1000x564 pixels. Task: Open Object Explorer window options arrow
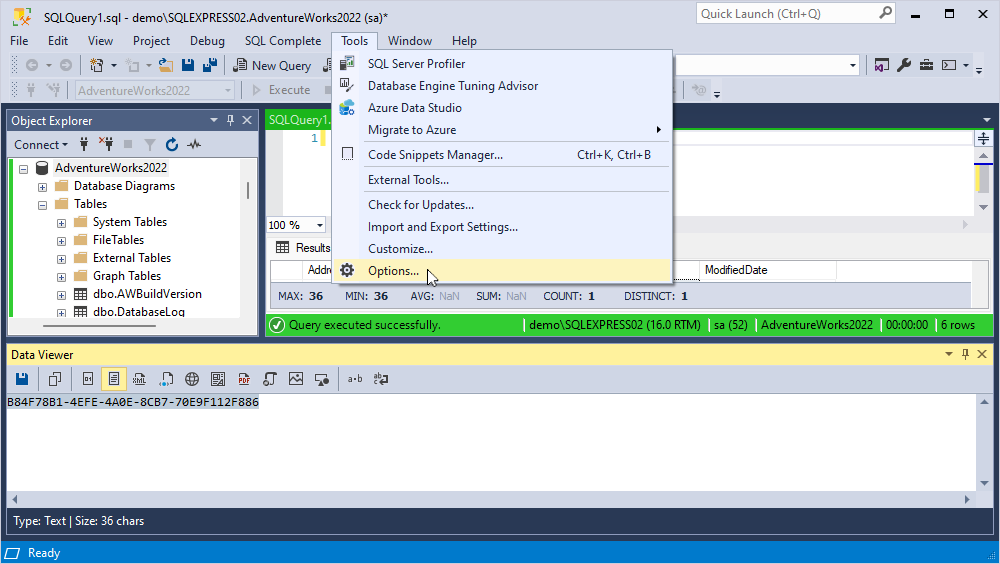coord(214,120)
